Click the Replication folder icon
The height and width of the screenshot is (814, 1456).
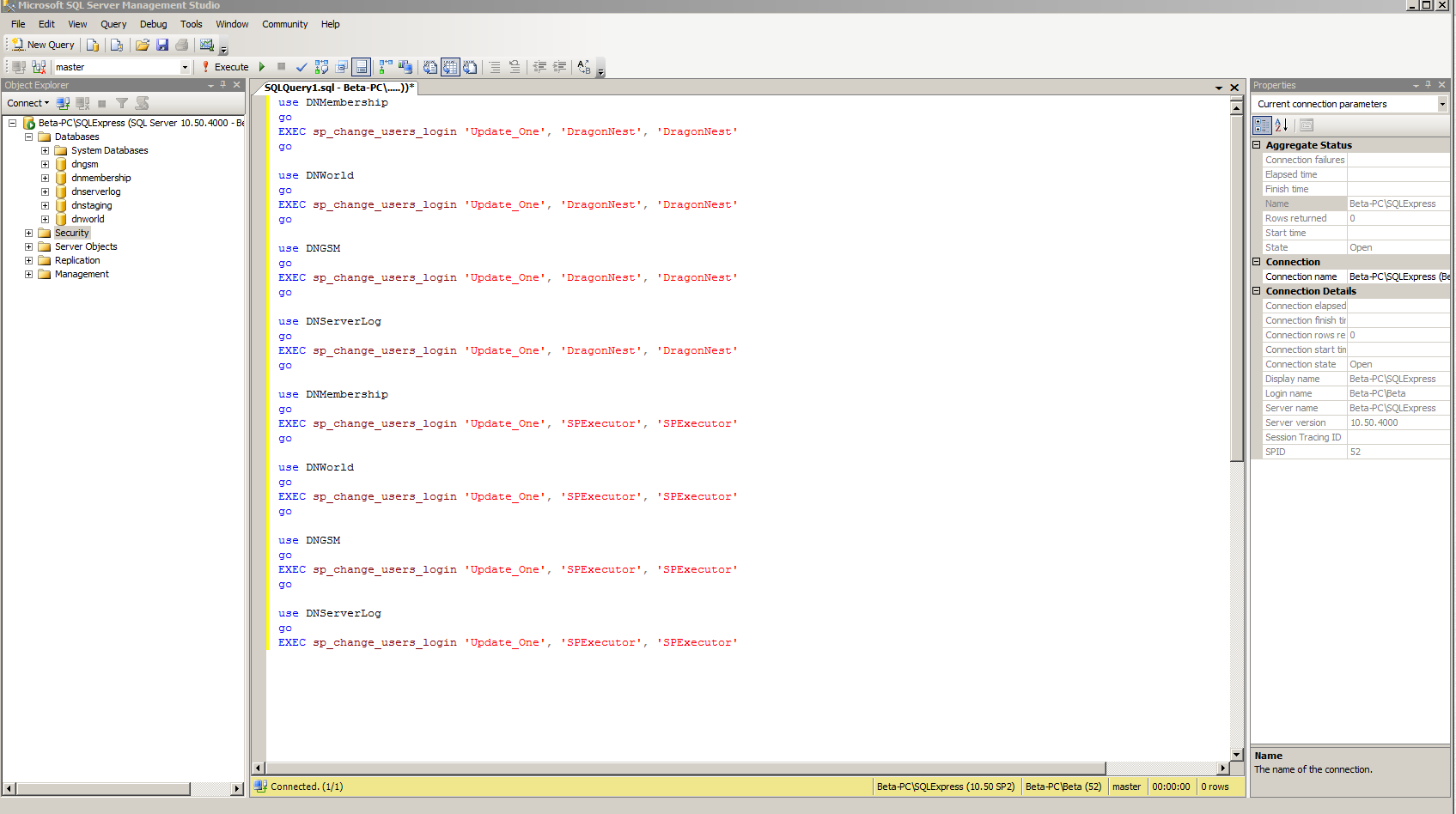(45, 260)
